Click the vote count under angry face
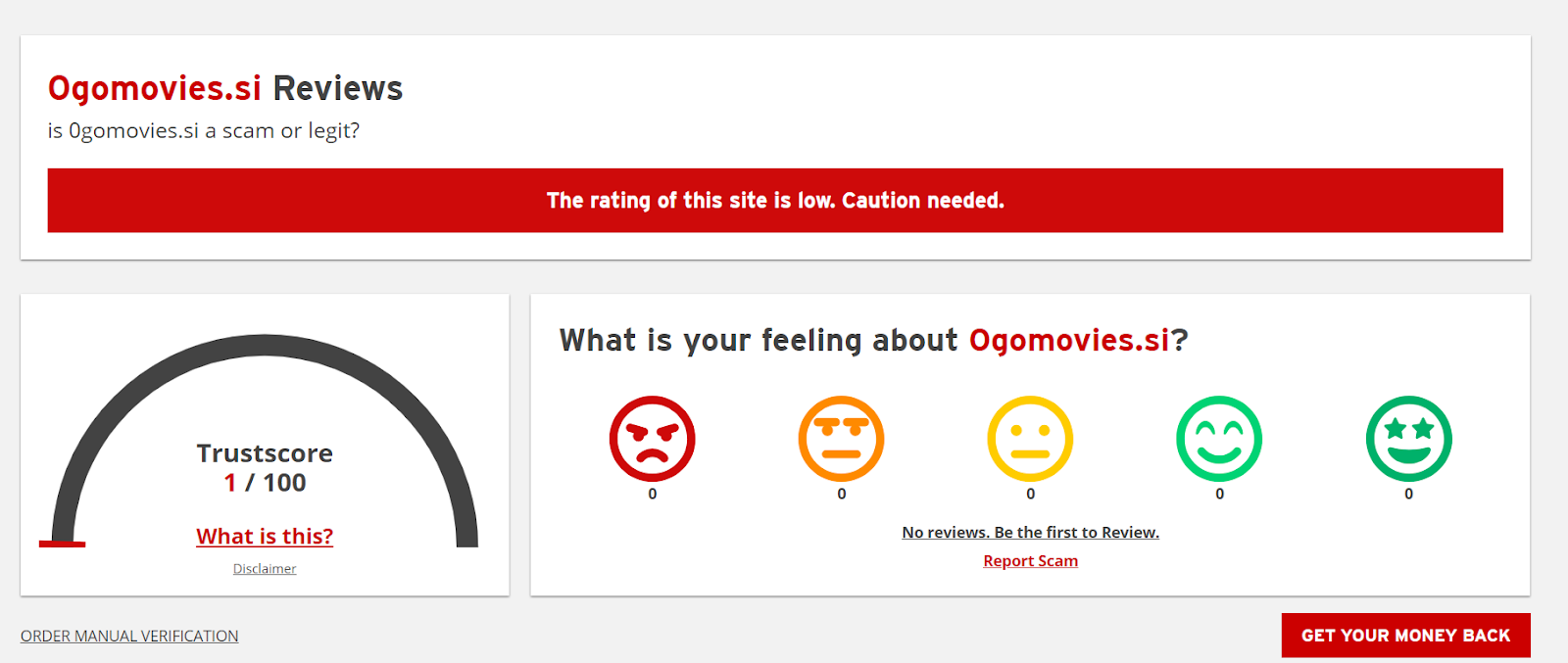The height and width of the screenshot is (663, 1568). [653, 495]
